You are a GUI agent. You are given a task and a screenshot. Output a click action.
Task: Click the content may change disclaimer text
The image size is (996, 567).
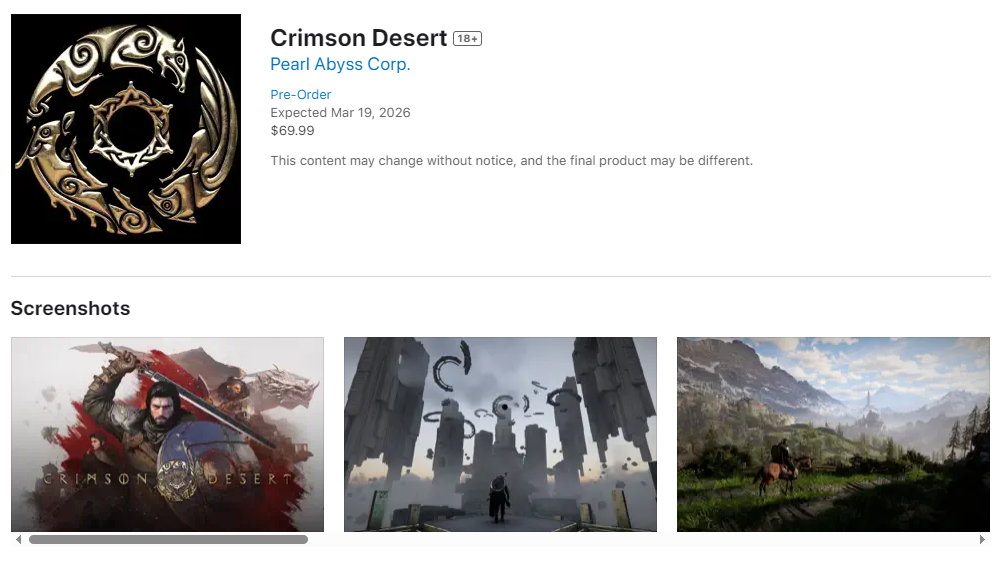coord(511,161)
